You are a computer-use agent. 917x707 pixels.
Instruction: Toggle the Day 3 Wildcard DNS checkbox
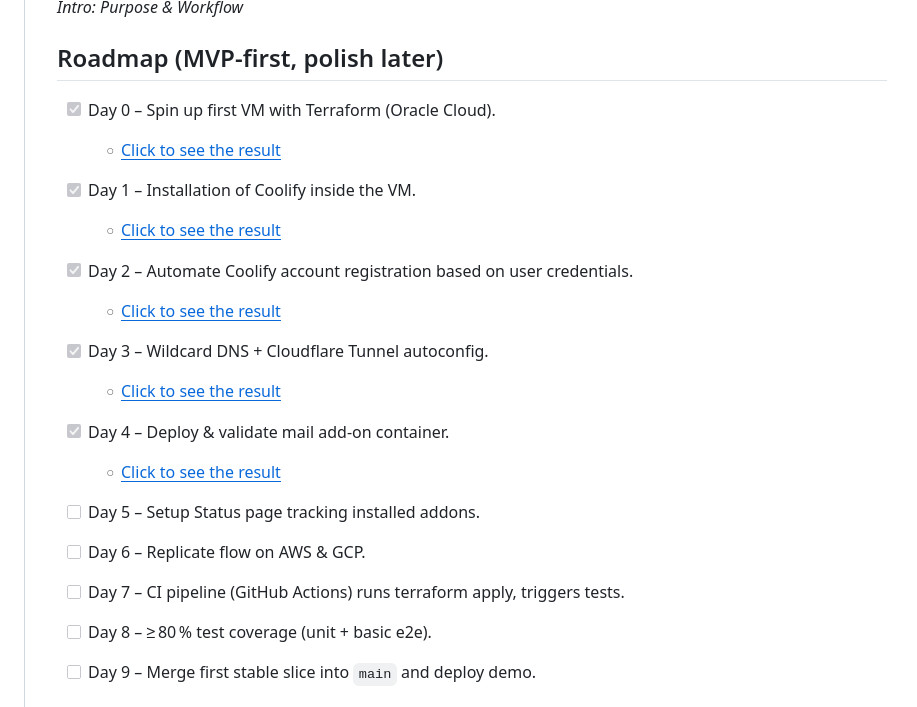74,351
